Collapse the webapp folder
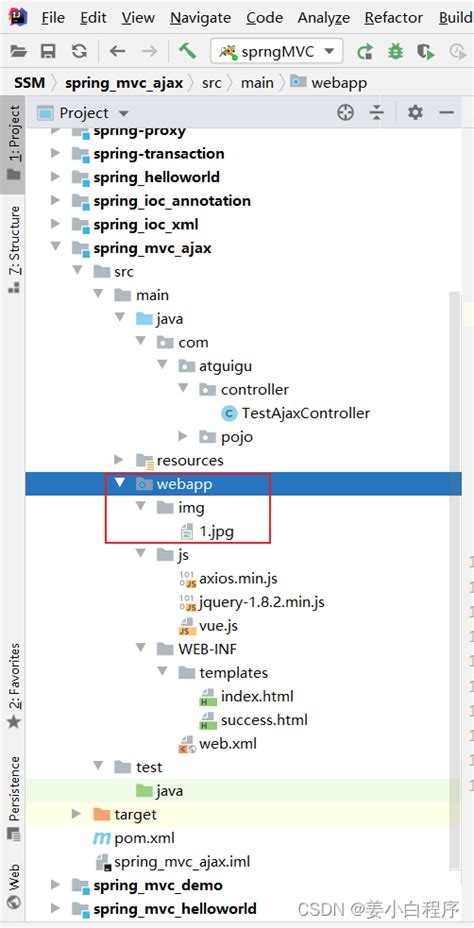 (x=120, y=483)
